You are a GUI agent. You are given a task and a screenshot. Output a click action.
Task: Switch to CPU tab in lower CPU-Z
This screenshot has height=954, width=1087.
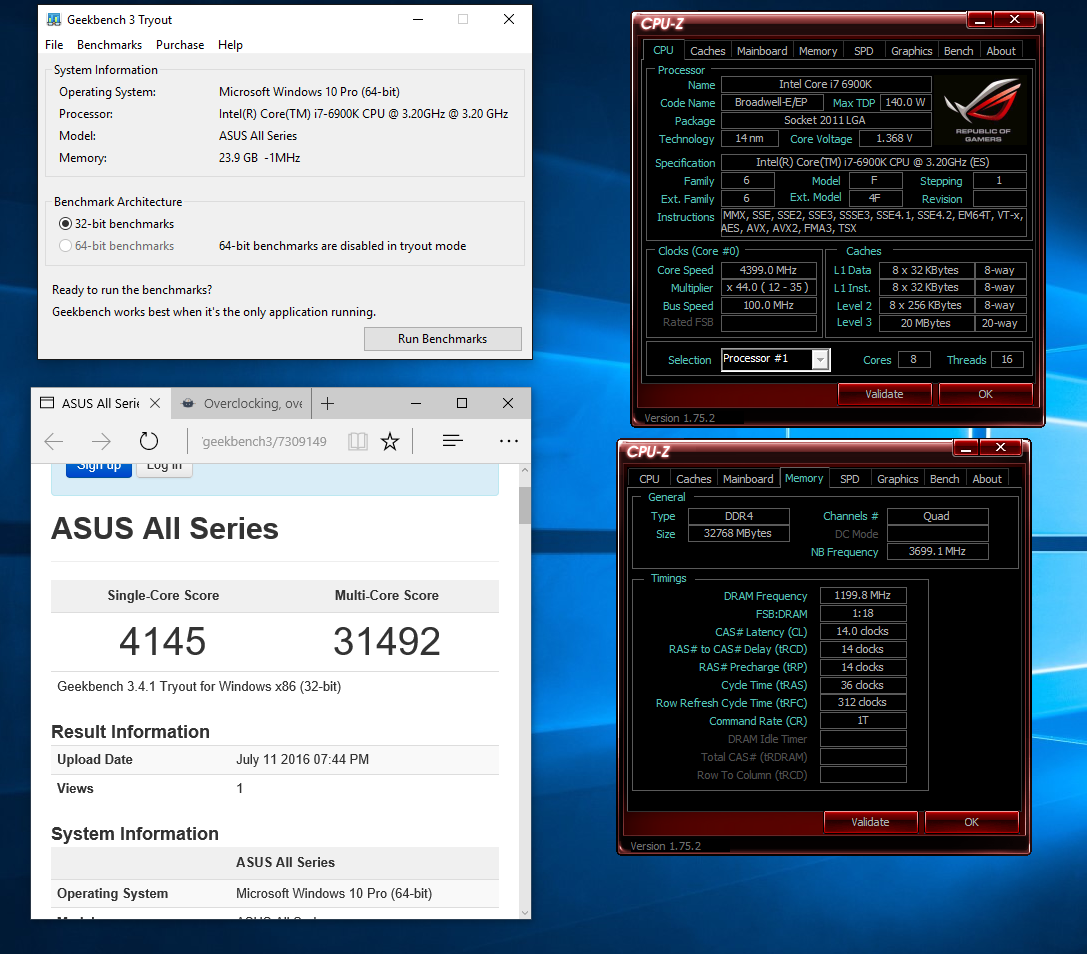click(x=650, y=479)
